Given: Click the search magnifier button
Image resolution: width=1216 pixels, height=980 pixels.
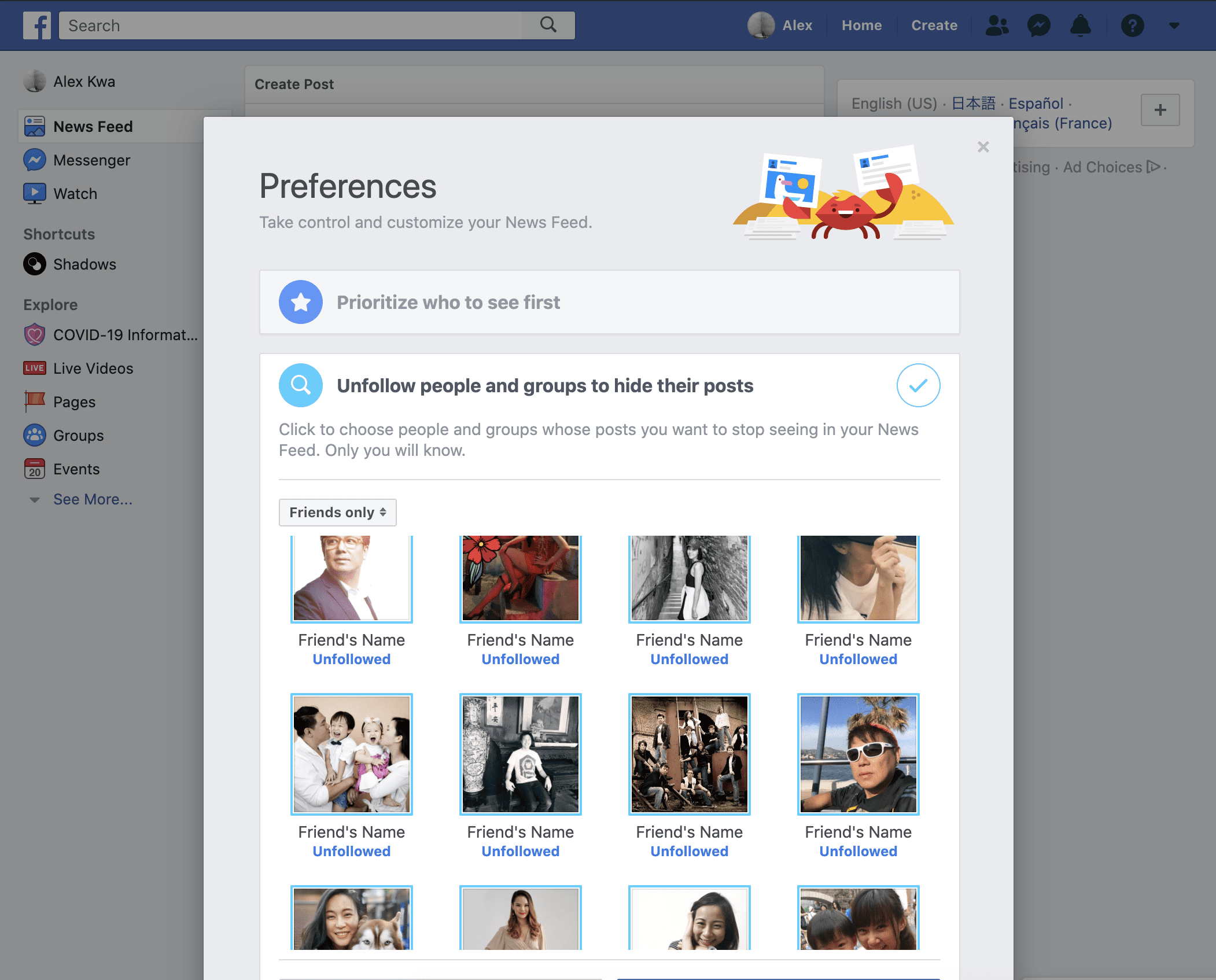Looking at the screenshot, I should point(548,25).
